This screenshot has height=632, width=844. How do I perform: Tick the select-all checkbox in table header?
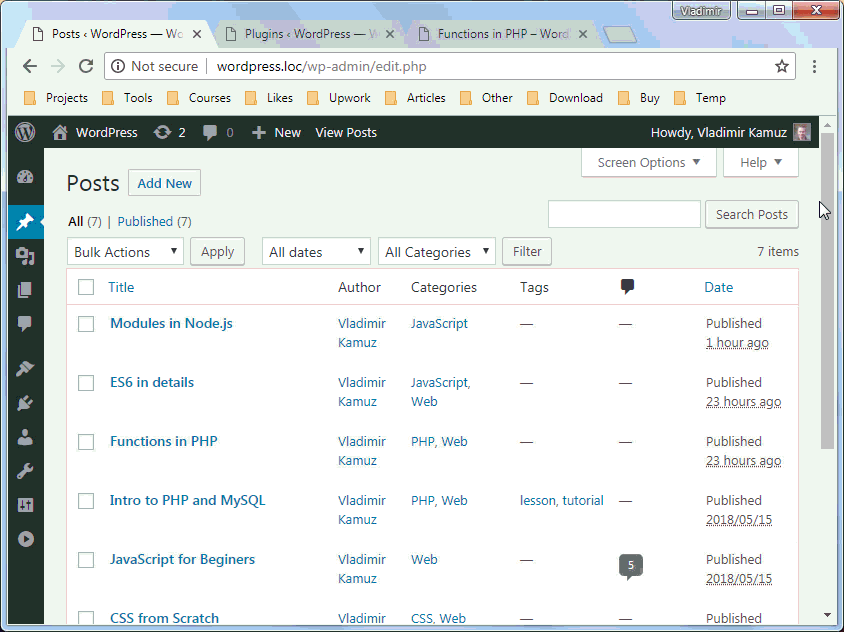[x=86, y=287]
